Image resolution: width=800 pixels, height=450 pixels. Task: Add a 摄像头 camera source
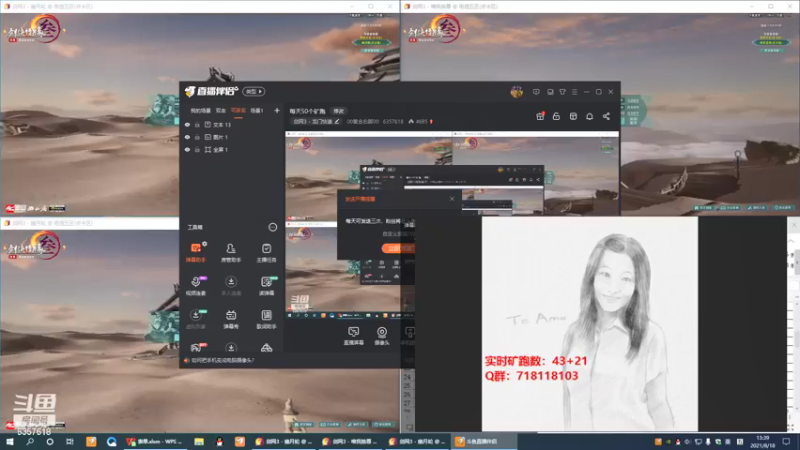click(x=382, y=336)
